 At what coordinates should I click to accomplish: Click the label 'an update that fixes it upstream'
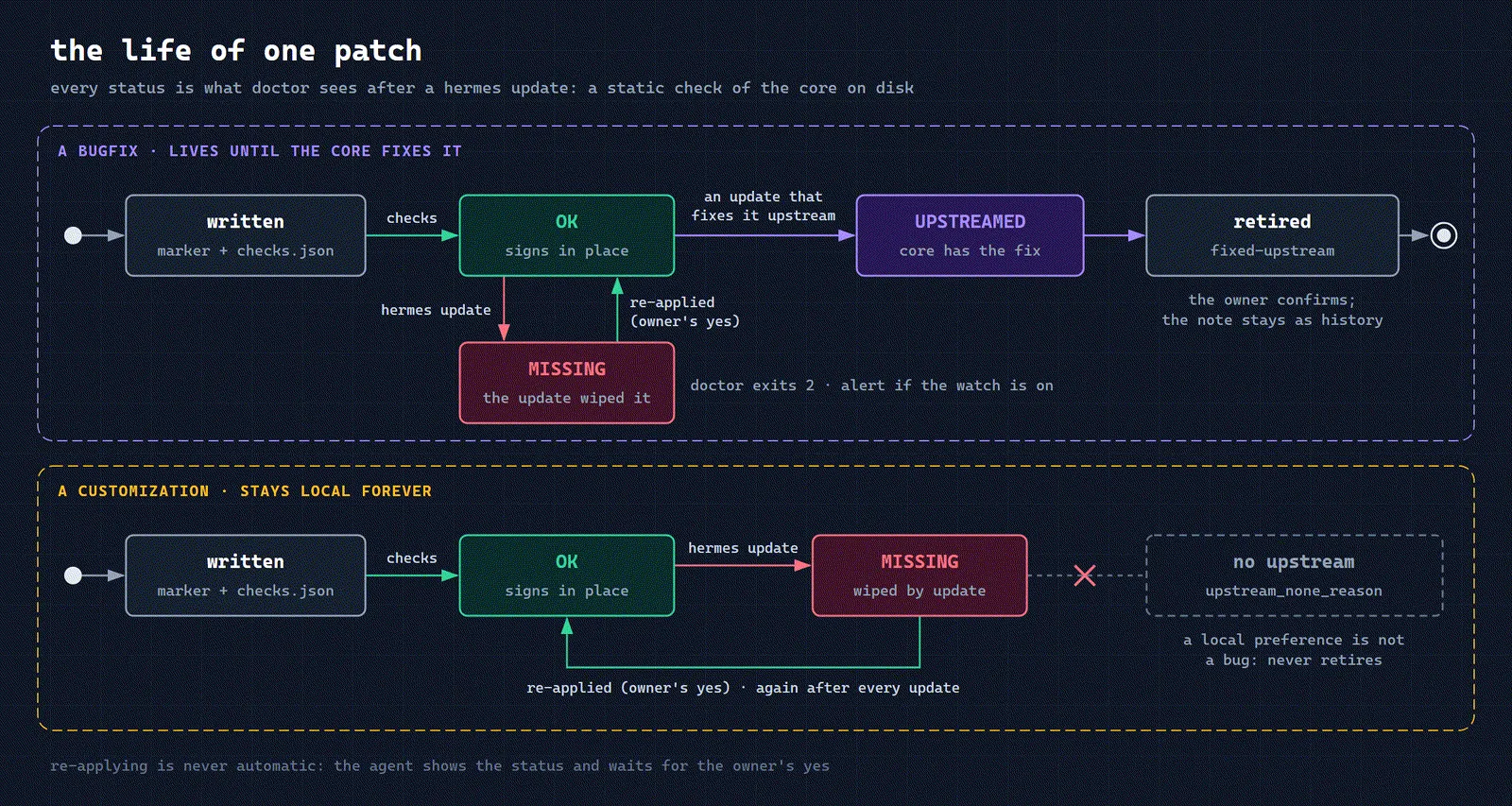[x=764, y=206]
